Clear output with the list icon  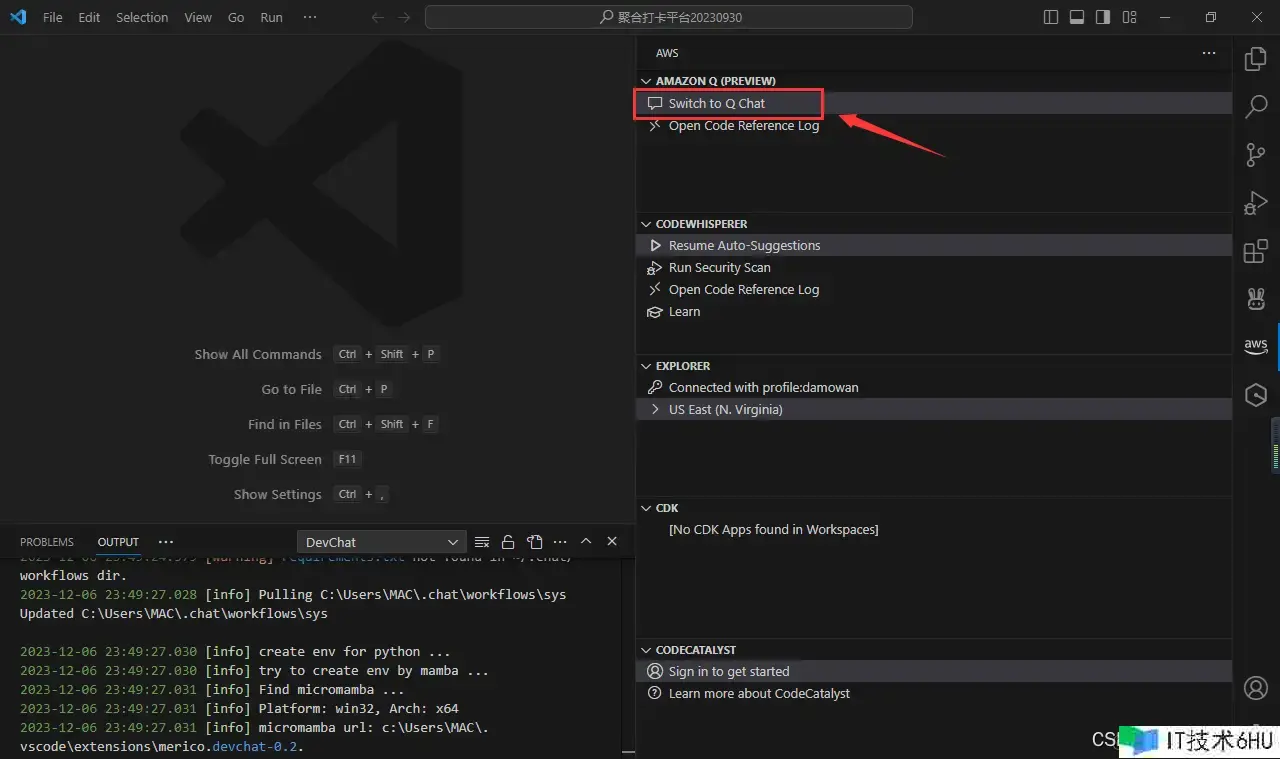point(482,542)
